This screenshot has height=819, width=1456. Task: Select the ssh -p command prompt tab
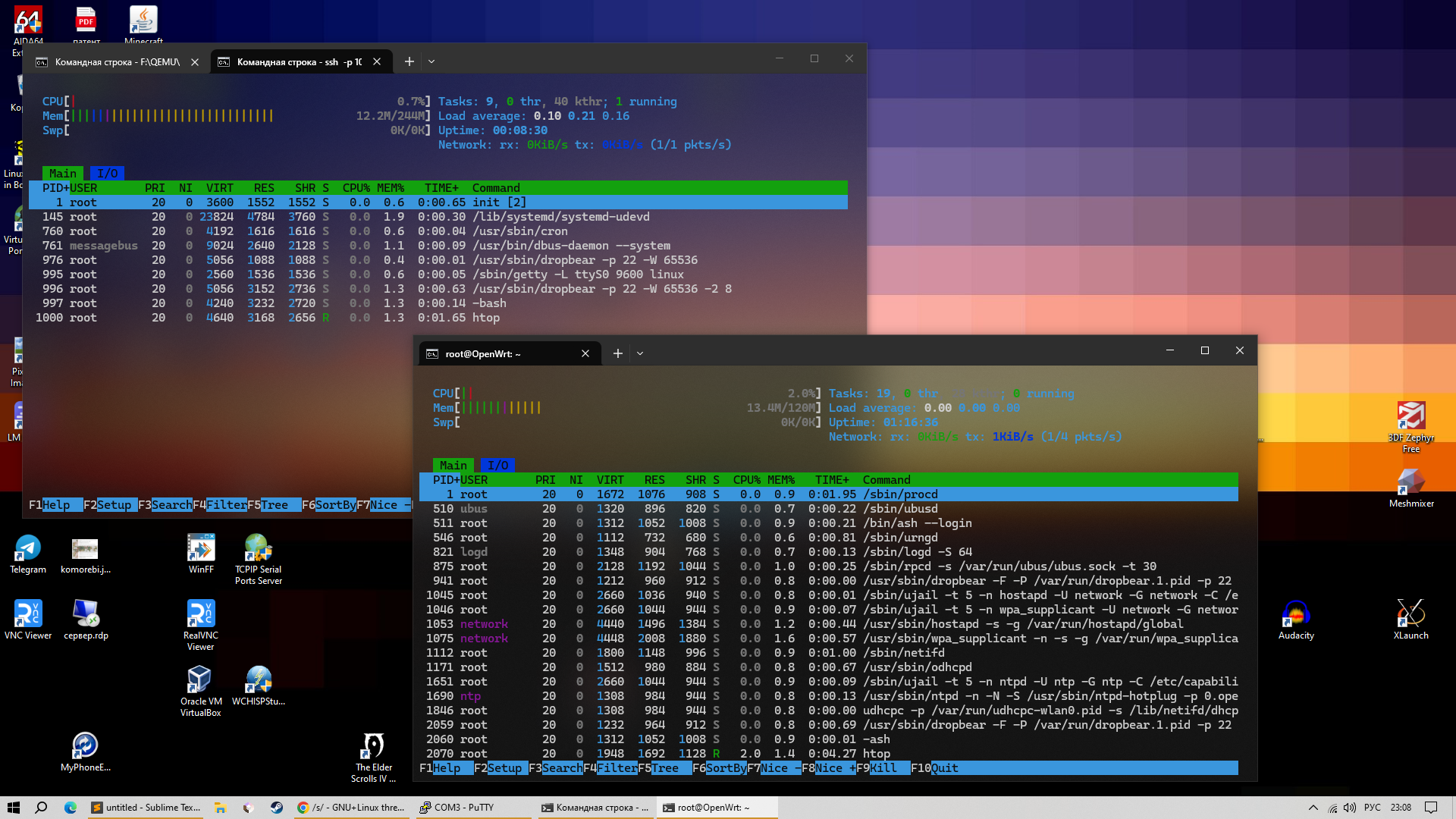302,61
